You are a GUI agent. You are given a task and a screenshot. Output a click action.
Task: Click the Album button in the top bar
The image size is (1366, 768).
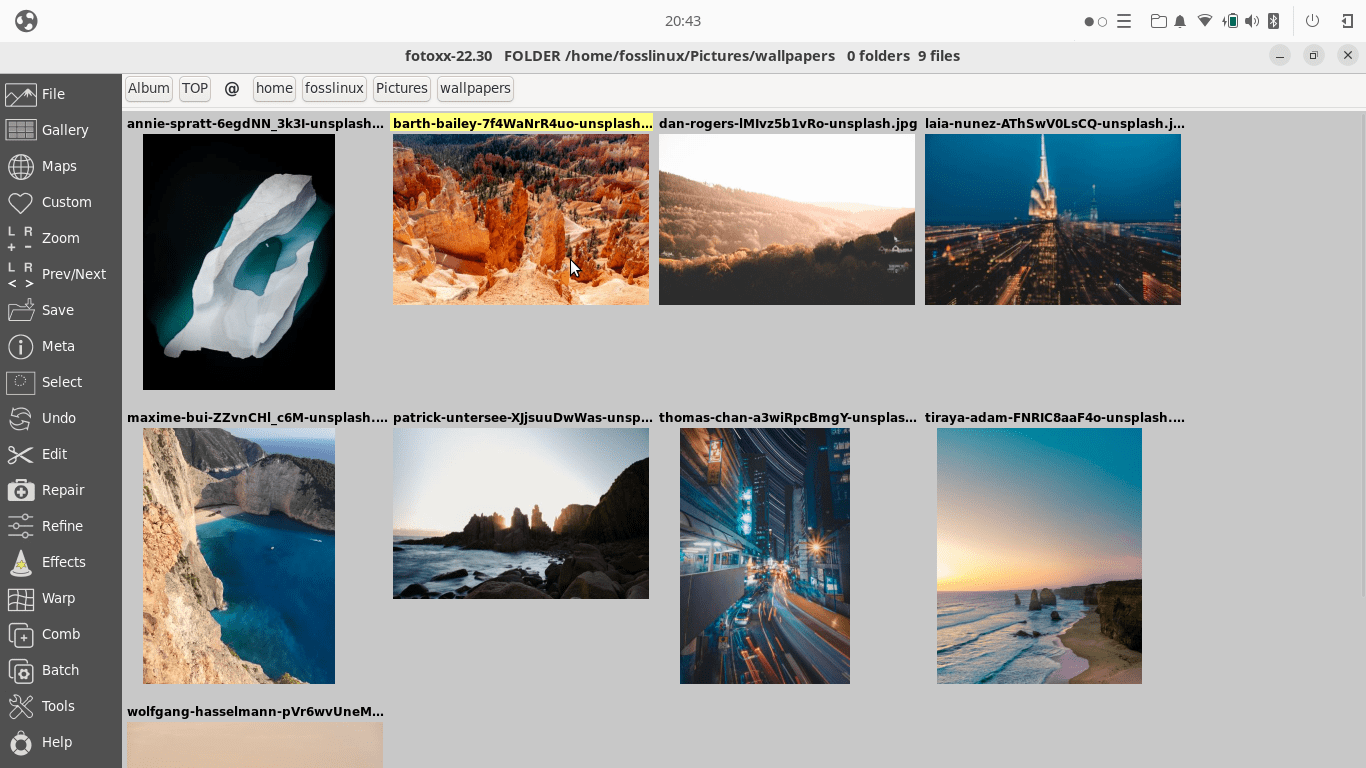coord(148,88)
